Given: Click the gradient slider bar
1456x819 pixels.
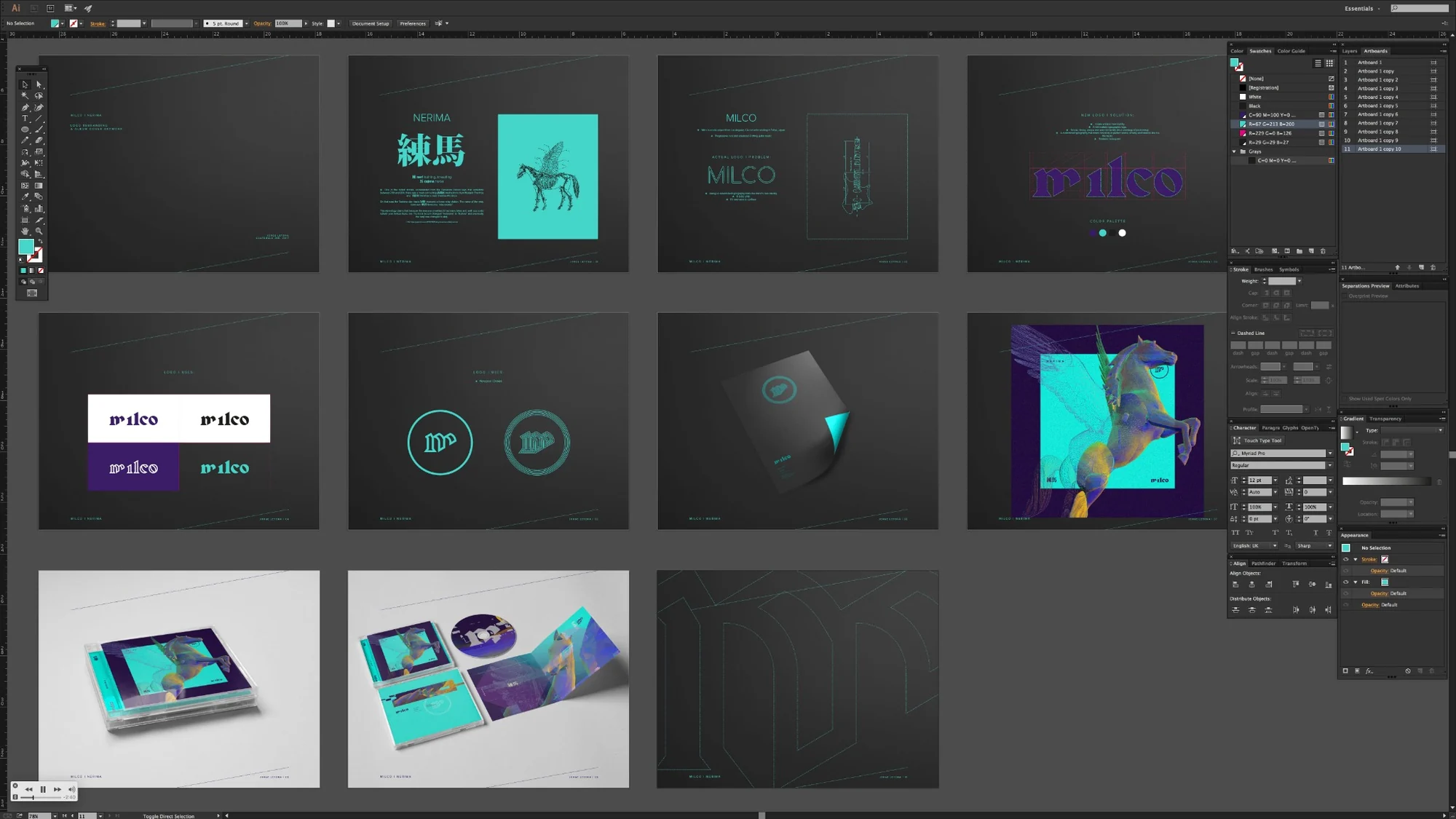Looking at the screenshot, I should click(1386, 481).
